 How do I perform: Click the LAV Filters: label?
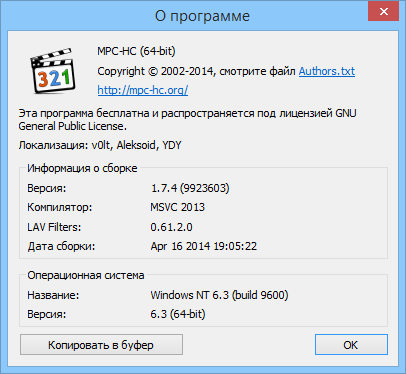pyautogui.click(x=54, y=227)
